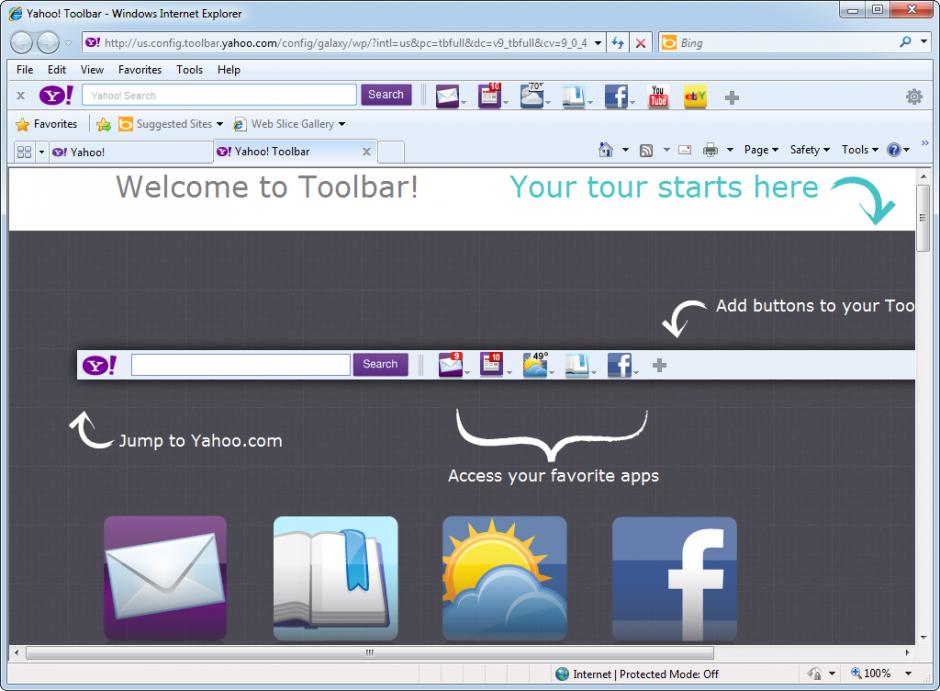
Task: Click the vertical scrollbar thumb
Action: (923, 218)
